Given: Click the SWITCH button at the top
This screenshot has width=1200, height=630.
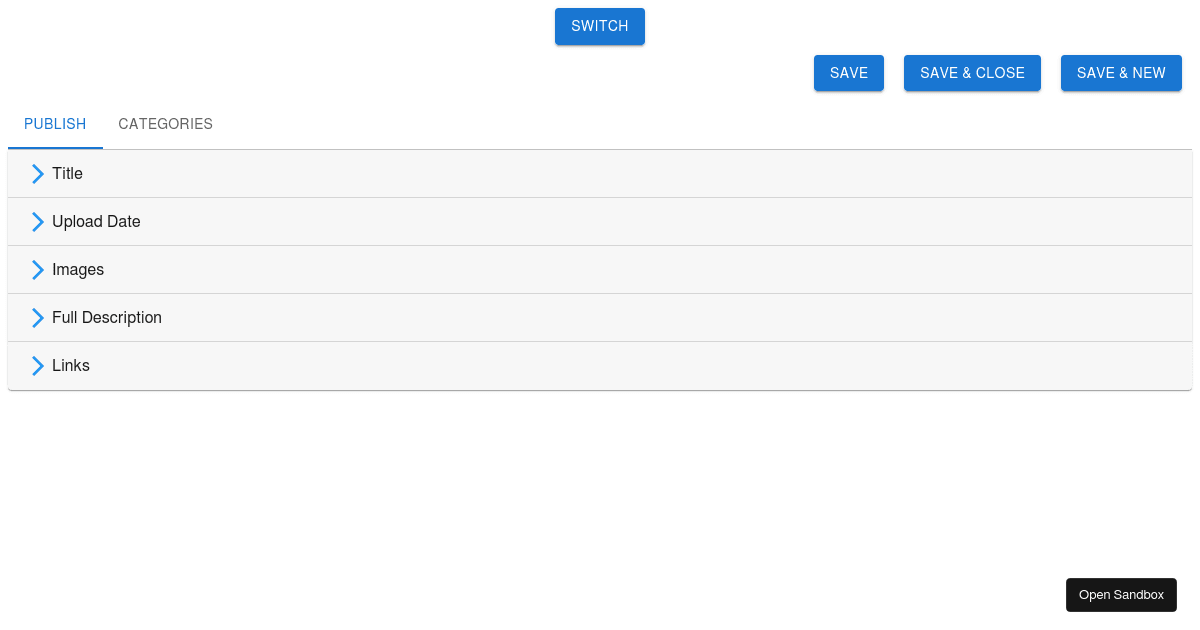Looking at the screenshot, I should click(x=599, y=26).
